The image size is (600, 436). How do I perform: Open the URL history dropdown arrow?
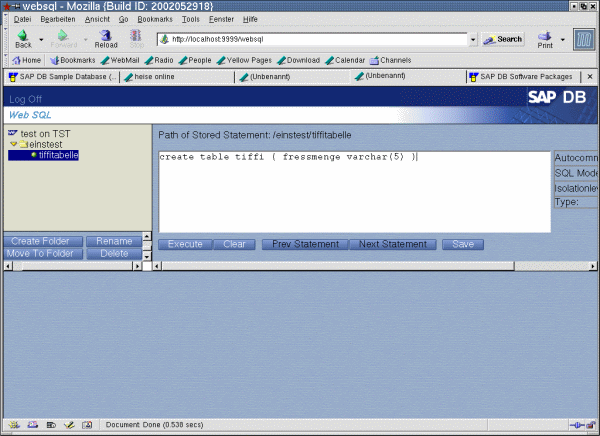click(x=472, y=40)
